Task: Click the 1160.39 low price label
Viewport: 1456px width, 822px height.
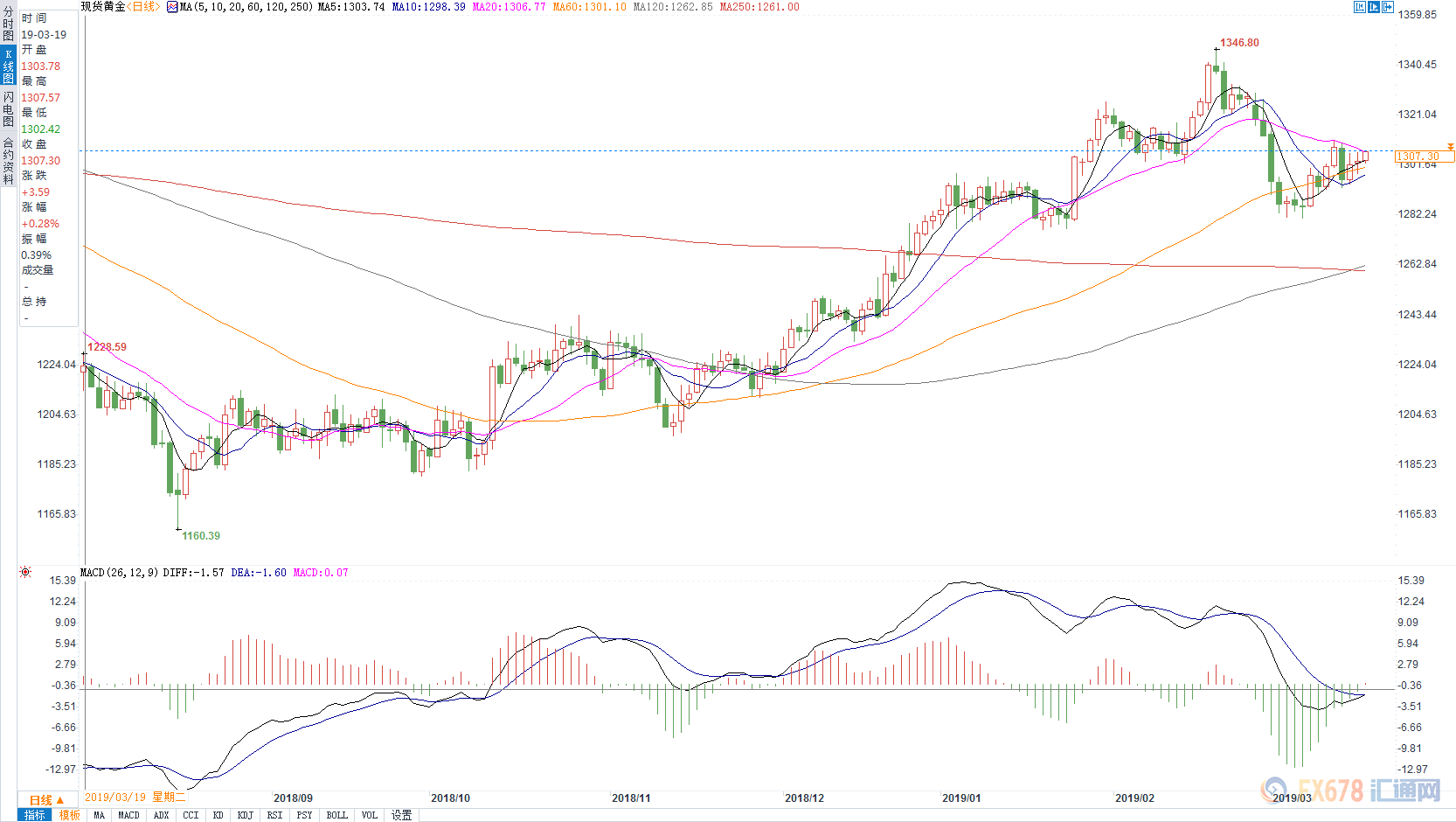Action: click(201, 536)
